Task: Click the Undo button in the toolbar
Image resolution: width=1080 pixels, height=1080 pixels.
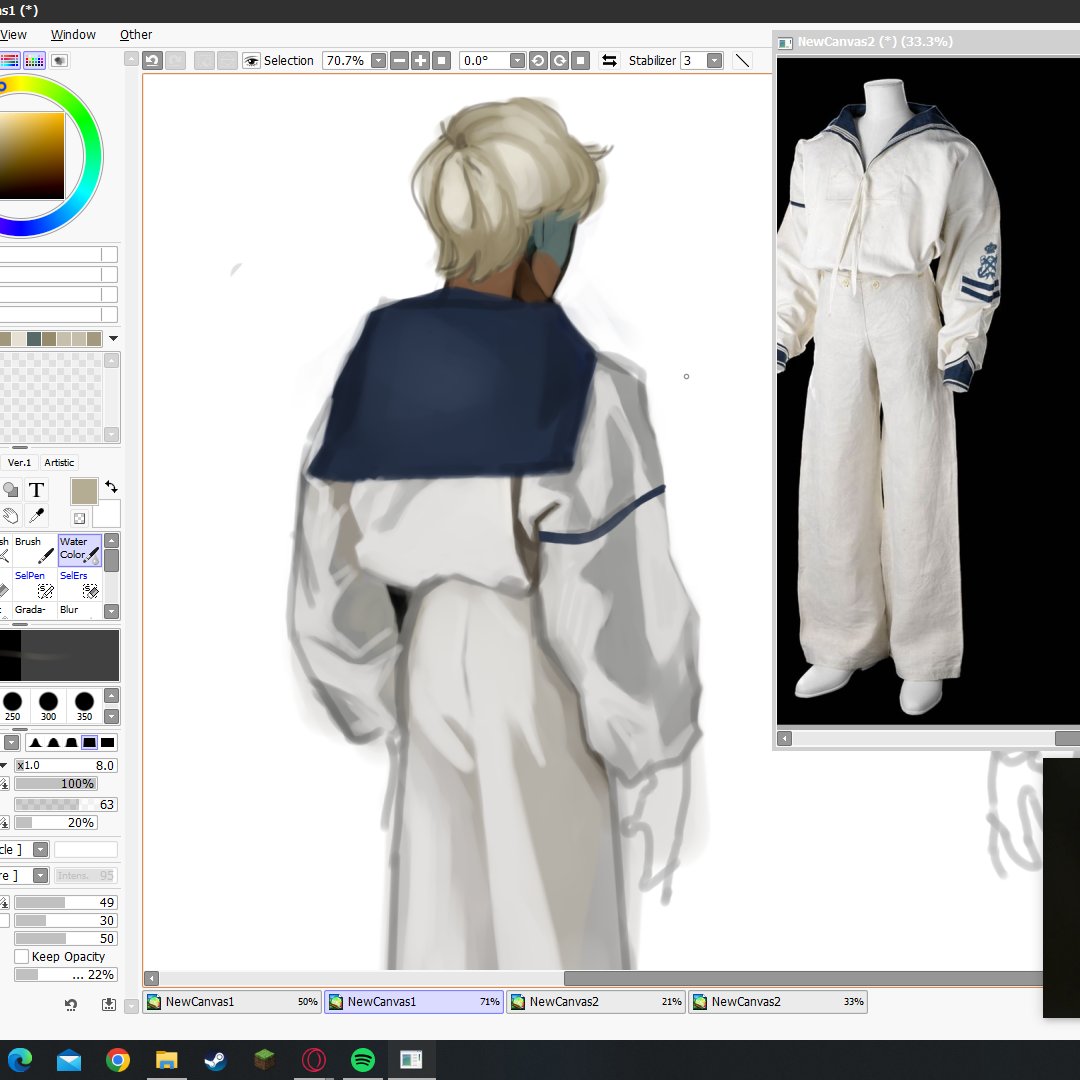Action: coord(152,61)
